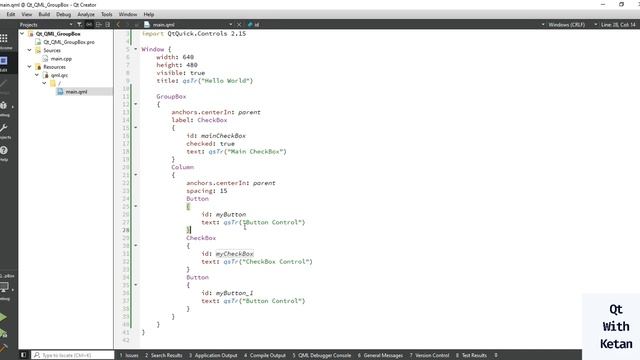Screen dimensions: 640x360
Task: Select Qt_QML_GroupBox.pro in project tree
Action: click(x=69, y=42)
